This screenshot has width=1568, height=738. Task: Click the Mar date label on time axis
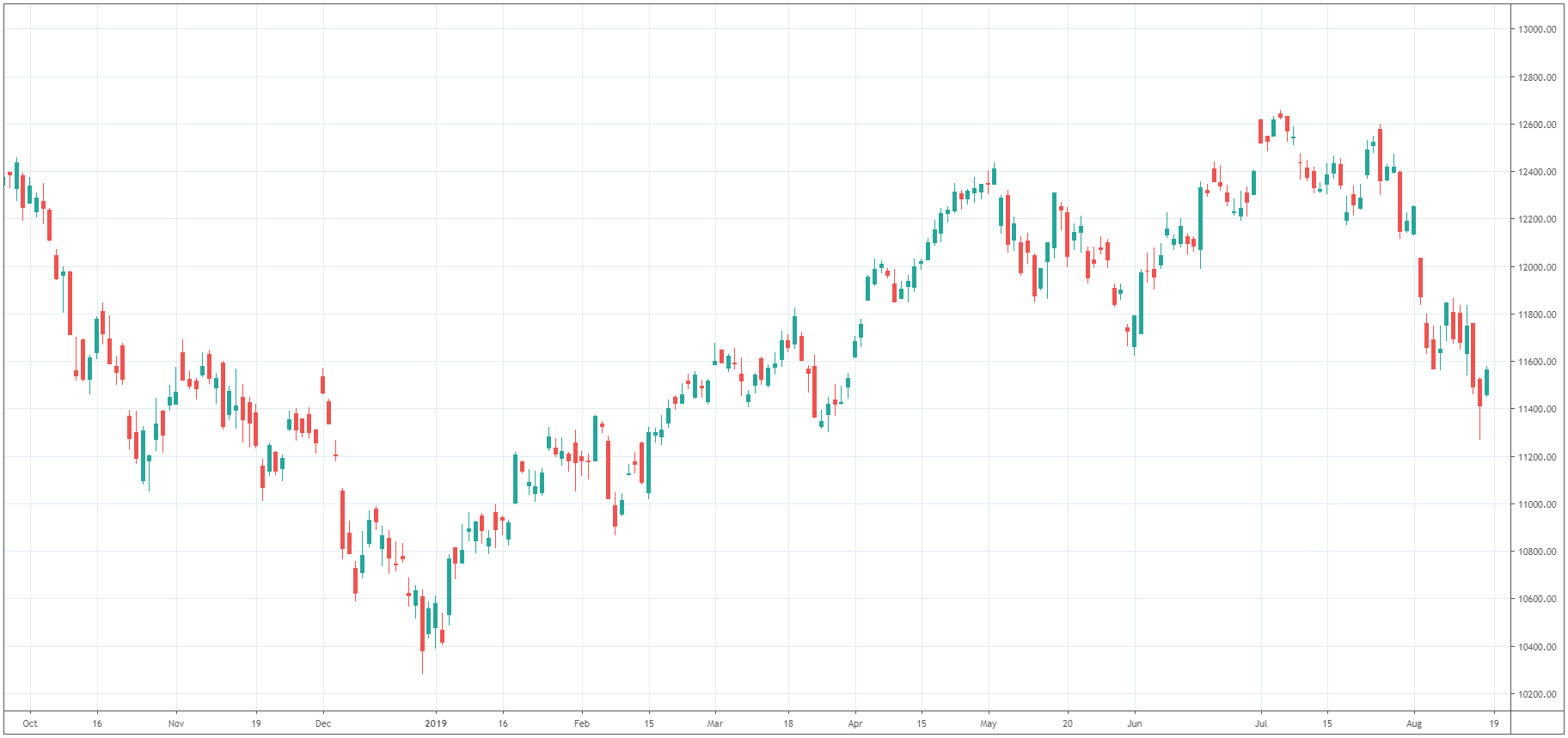coord(715,723)
